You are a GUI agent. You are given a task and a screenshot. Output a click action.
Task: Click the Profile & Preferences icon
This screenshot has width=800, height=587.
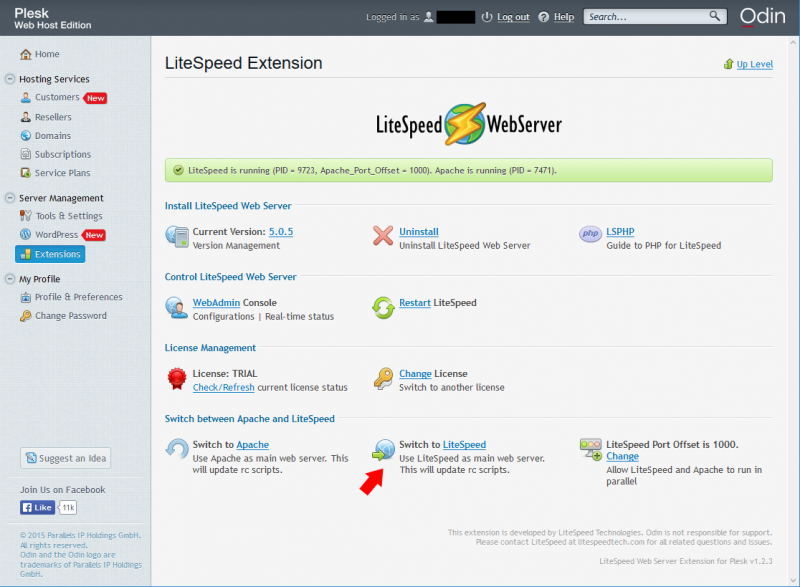click(x=26, y=297)
